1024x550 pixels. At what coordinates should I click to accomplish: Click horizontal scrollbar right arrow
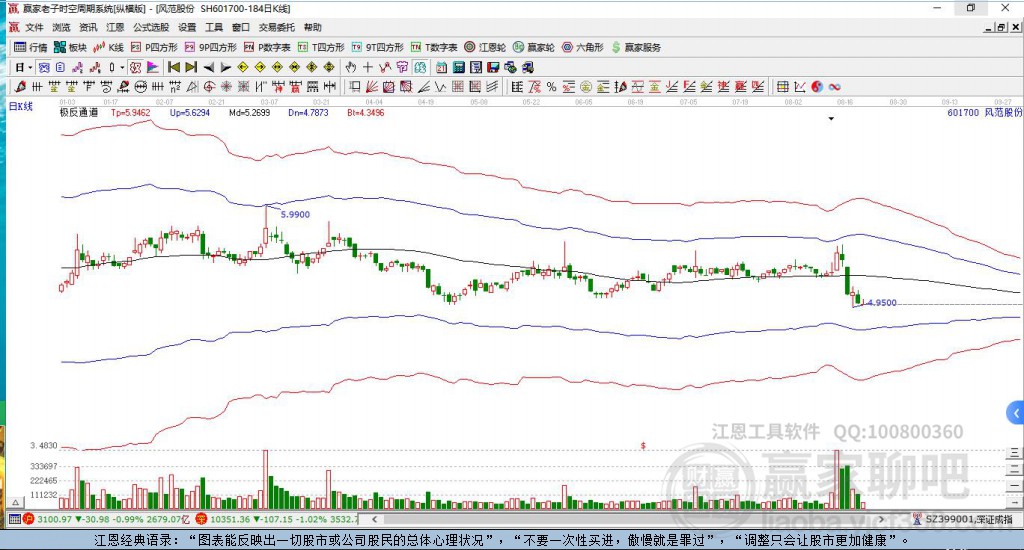click(x=882, y=519)
